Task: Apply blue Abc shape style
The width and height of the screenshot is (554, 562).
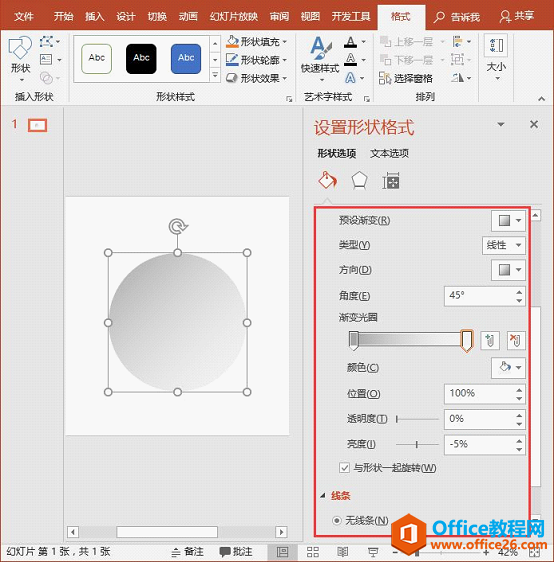Action: coord(186,59)
